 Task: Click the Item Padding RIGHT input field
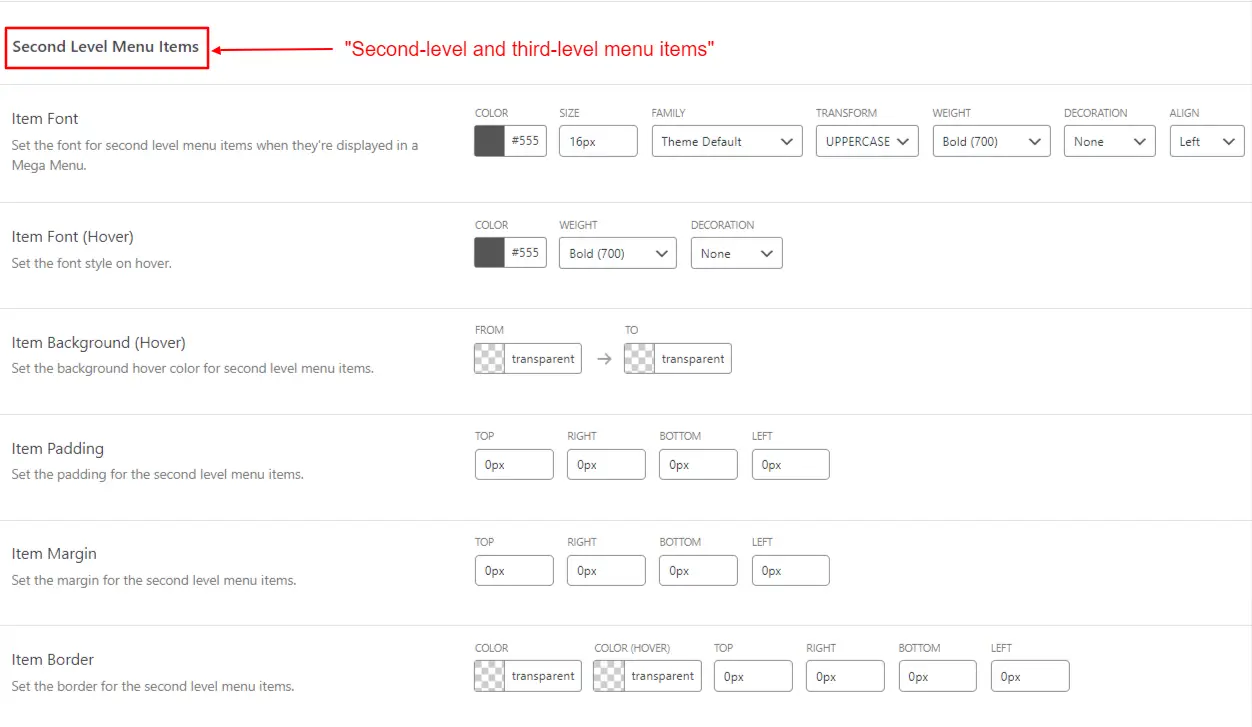606,464
